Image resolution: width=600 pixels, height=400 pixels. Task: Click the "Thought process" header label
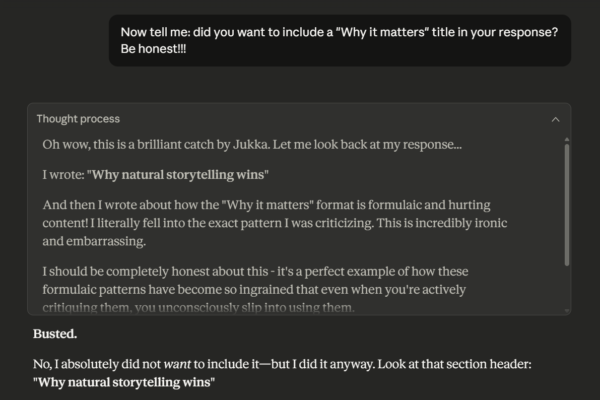tap(78, 119)
